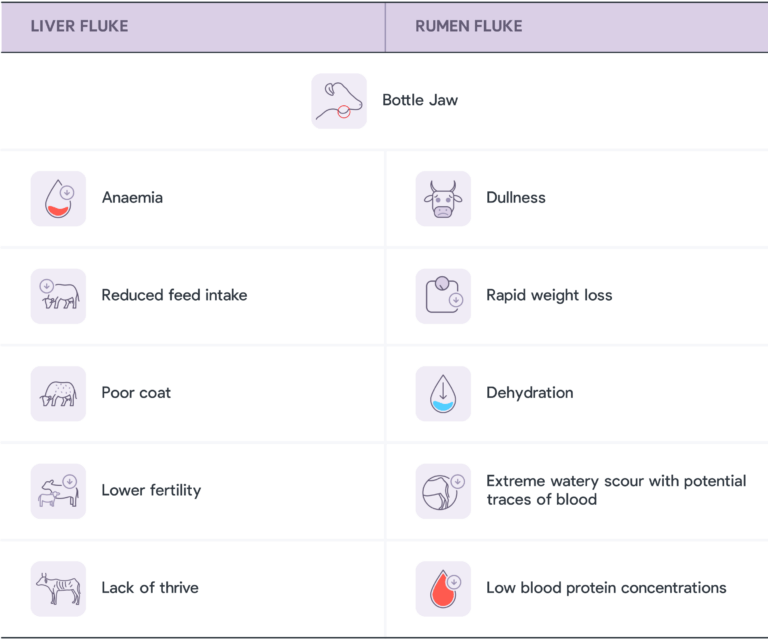This screenshot has width=768, height=639.
Task: Click the RUMEN FLUKE column header
Action: tap(469, 26)
